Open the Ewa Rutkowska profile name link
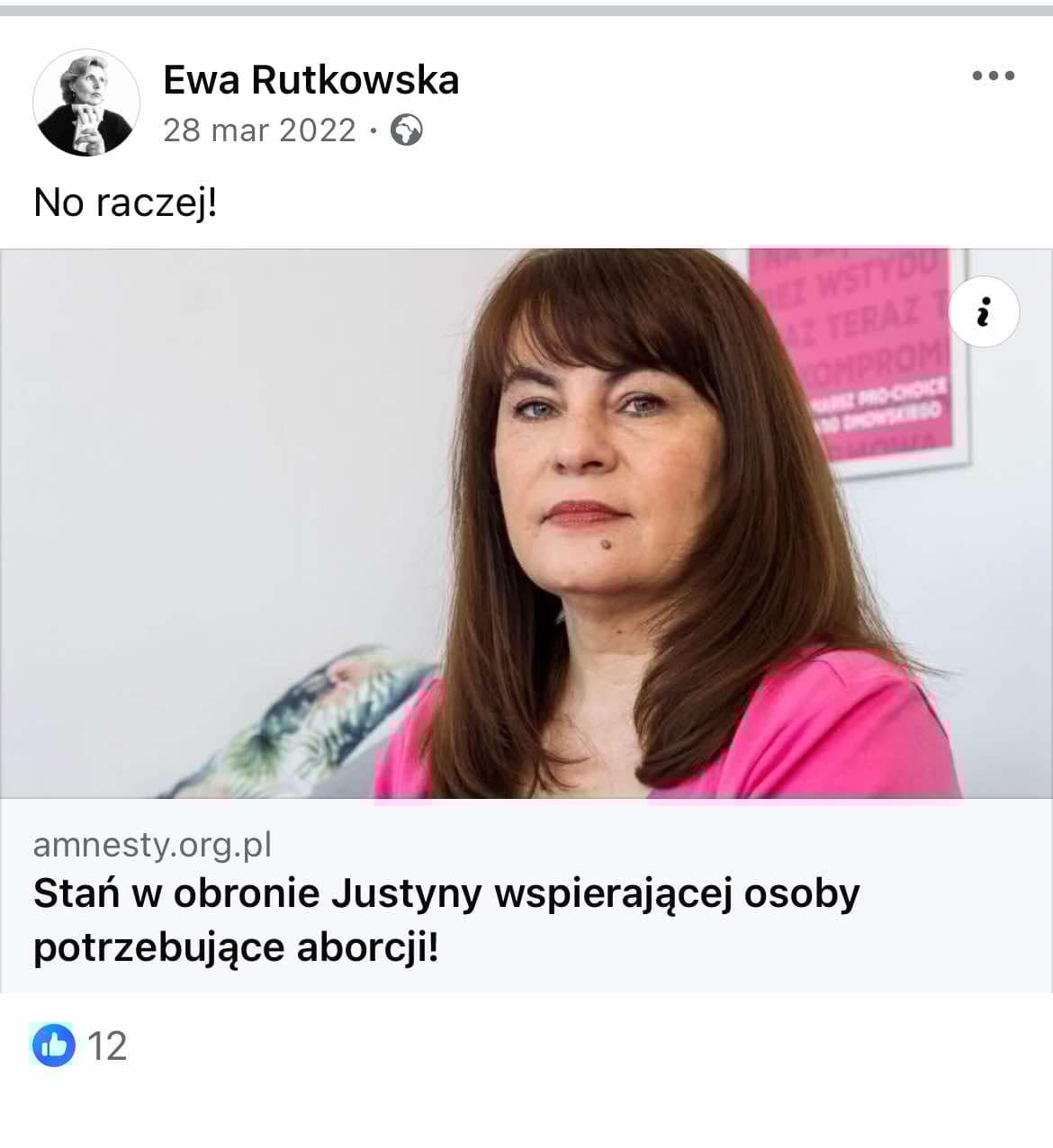Viewport: 1053px width, 1148px height. coord(311,79)
